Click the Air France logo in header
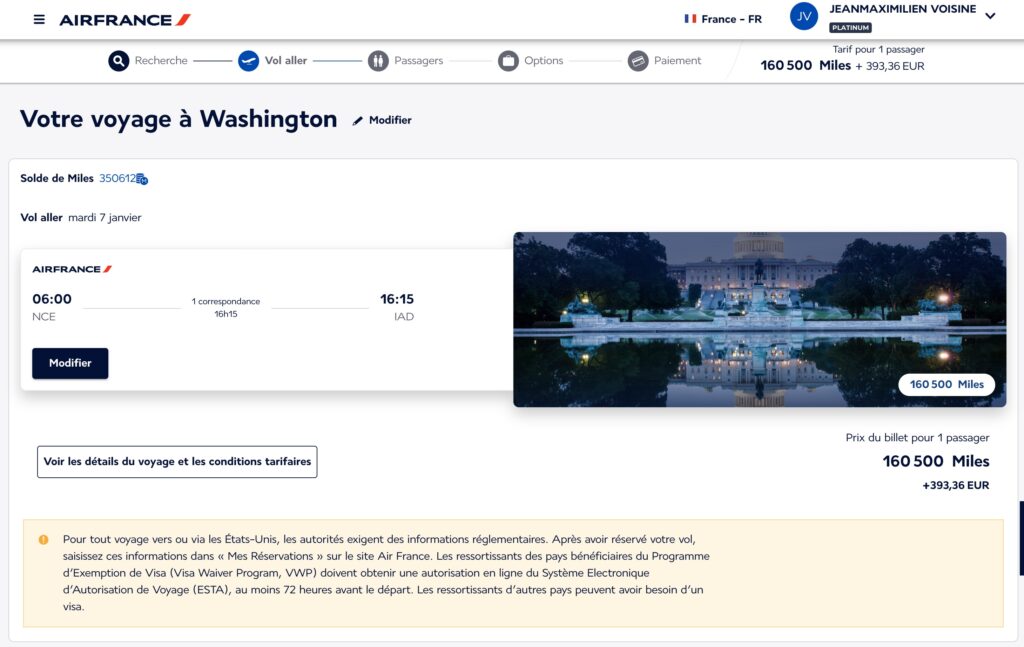 125,20
